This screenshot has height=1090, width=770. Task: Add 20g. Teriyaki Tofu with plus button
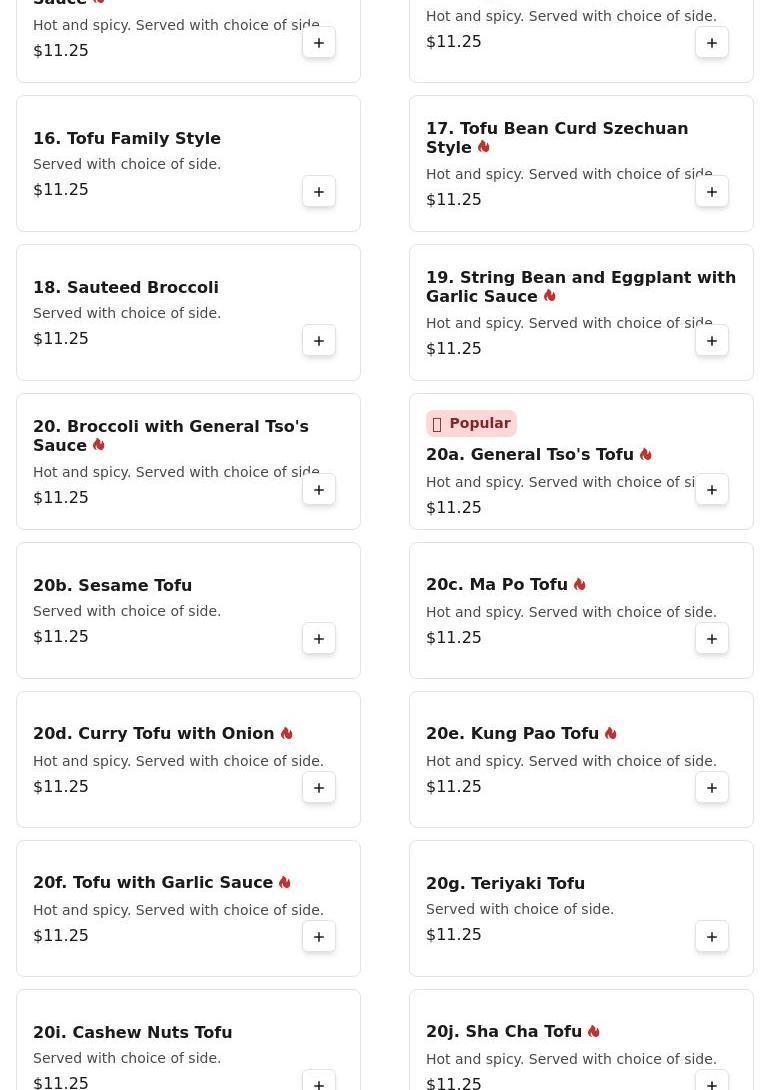[x=712, y=936]
